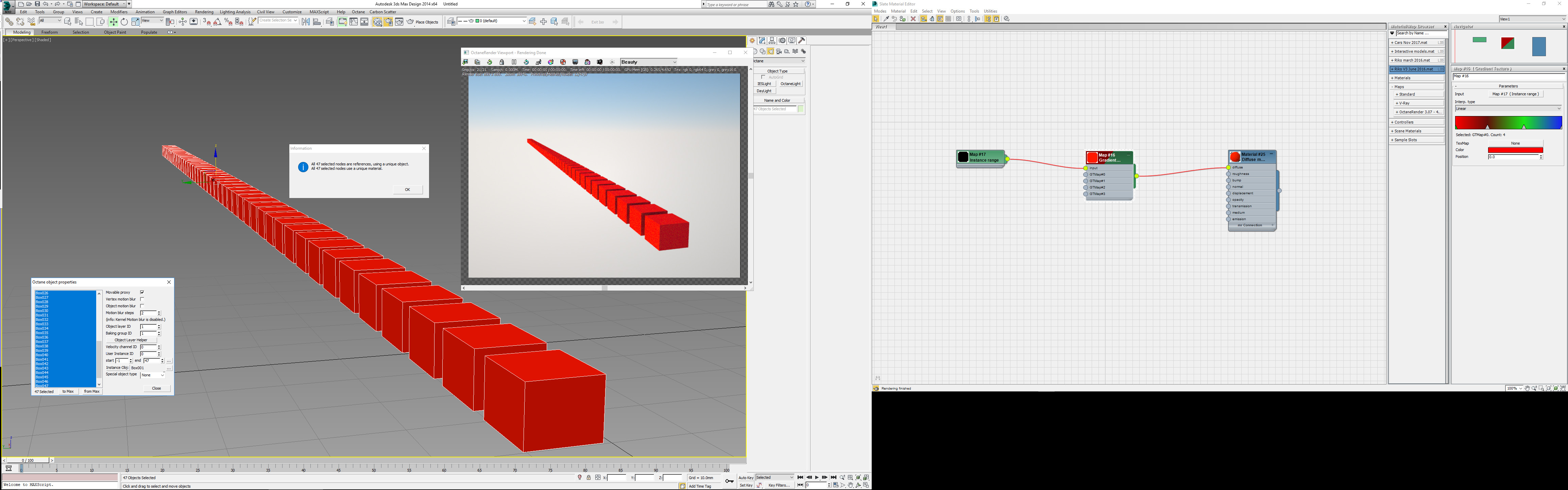Open the Mirror tool in the toolbar

306,22
